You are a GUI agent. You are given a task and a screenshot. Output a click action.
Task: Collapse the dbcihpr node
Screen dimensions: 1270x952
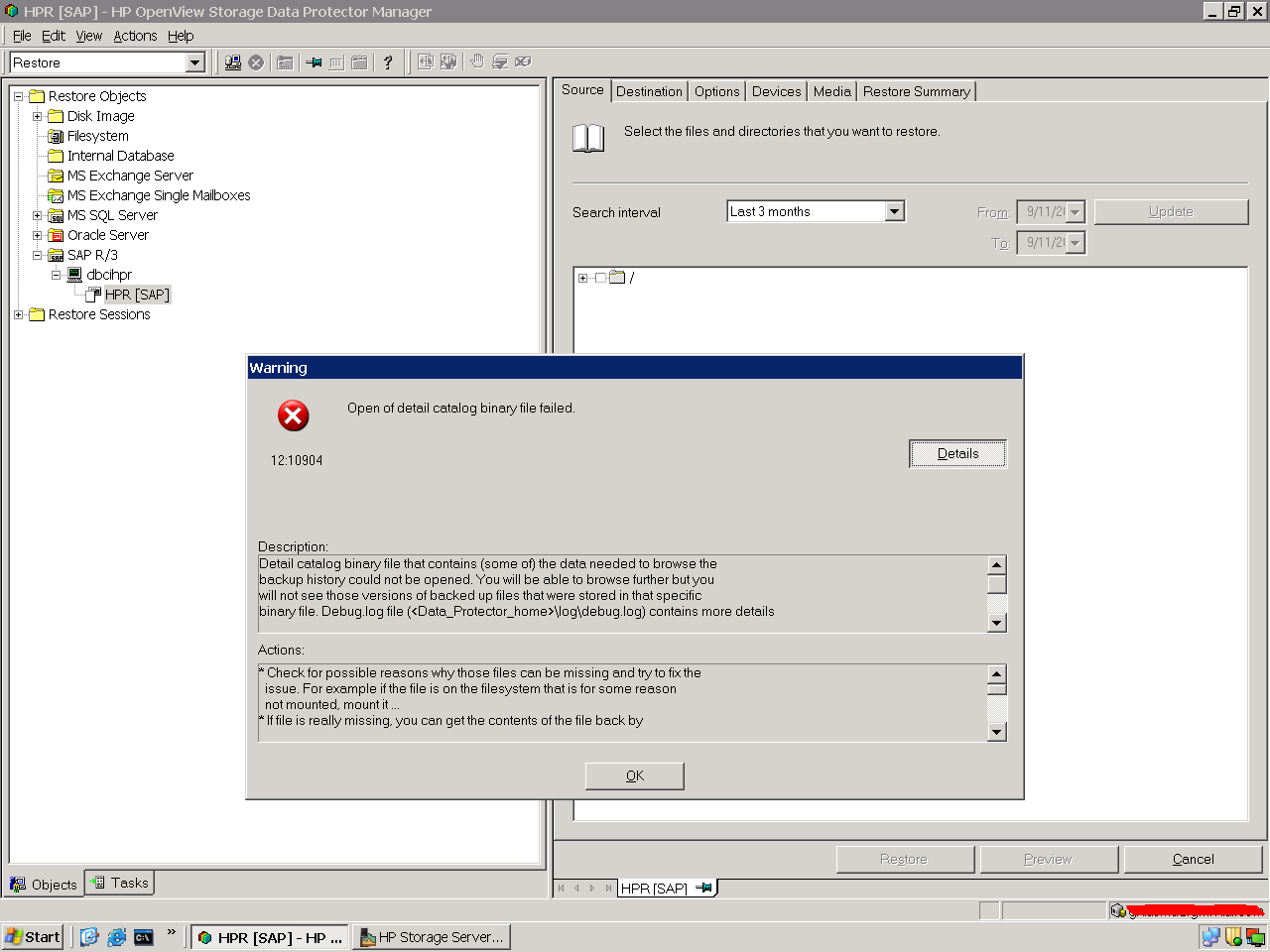tap(56, 275)
